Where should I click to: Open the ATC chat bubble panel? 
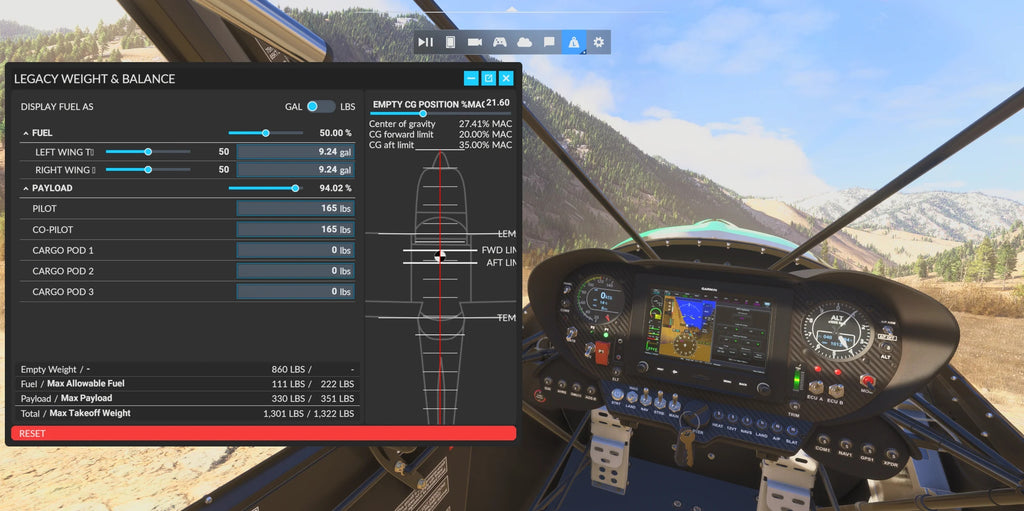coord(549,42)
